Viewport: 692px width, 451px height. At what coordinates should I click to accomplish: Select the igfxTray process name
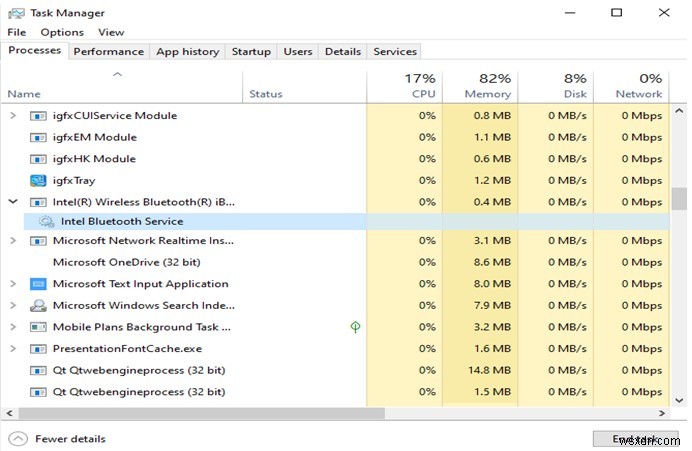click(74, 180)
